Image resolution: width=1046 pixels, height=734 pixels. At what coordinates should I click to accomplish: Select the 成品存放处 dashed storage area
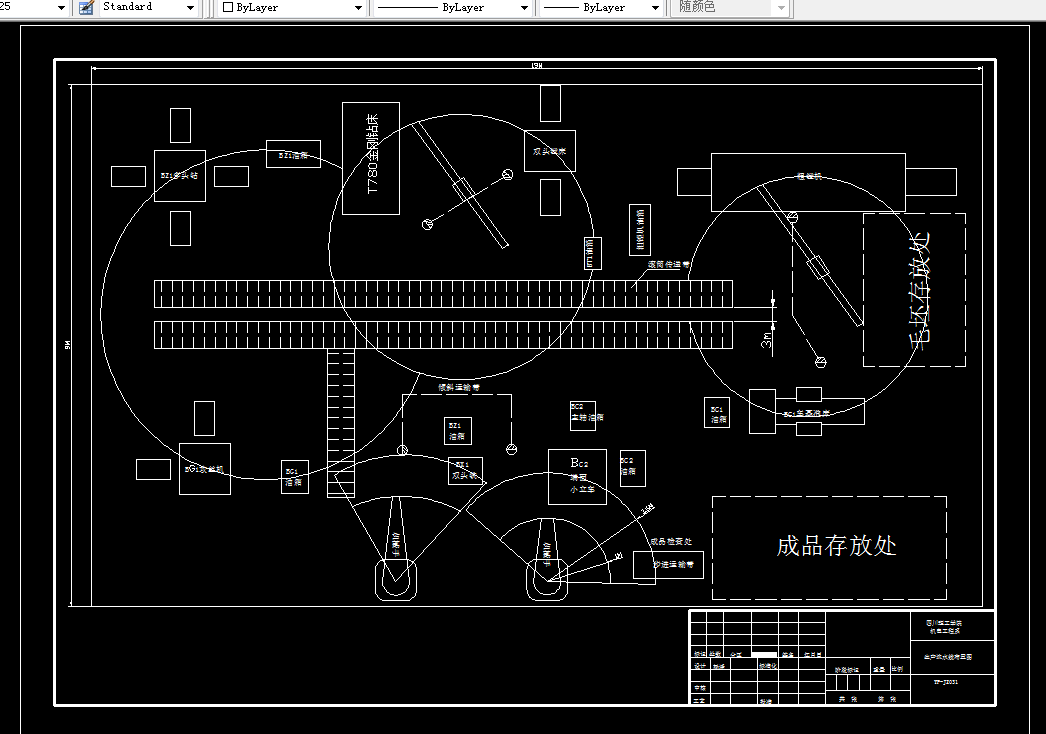[829, 548]
